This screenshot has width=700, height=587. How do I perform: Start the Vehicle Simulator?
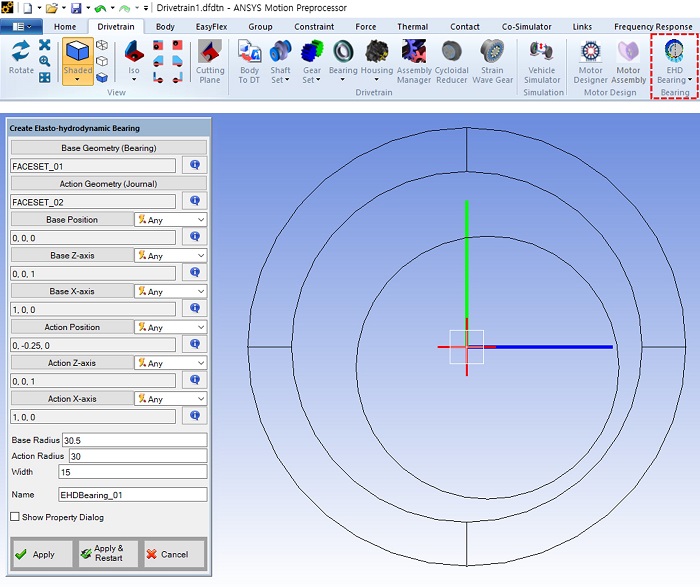coord(542,62)
